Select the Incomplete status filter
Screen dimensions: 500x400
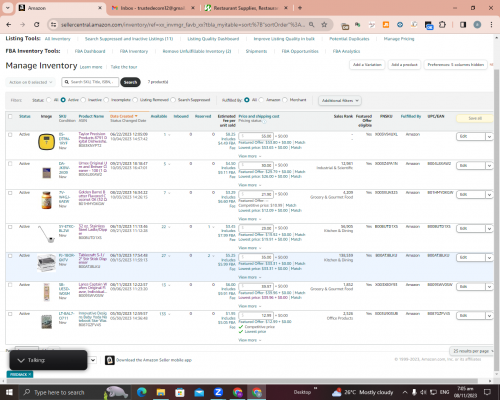[106, 100]
